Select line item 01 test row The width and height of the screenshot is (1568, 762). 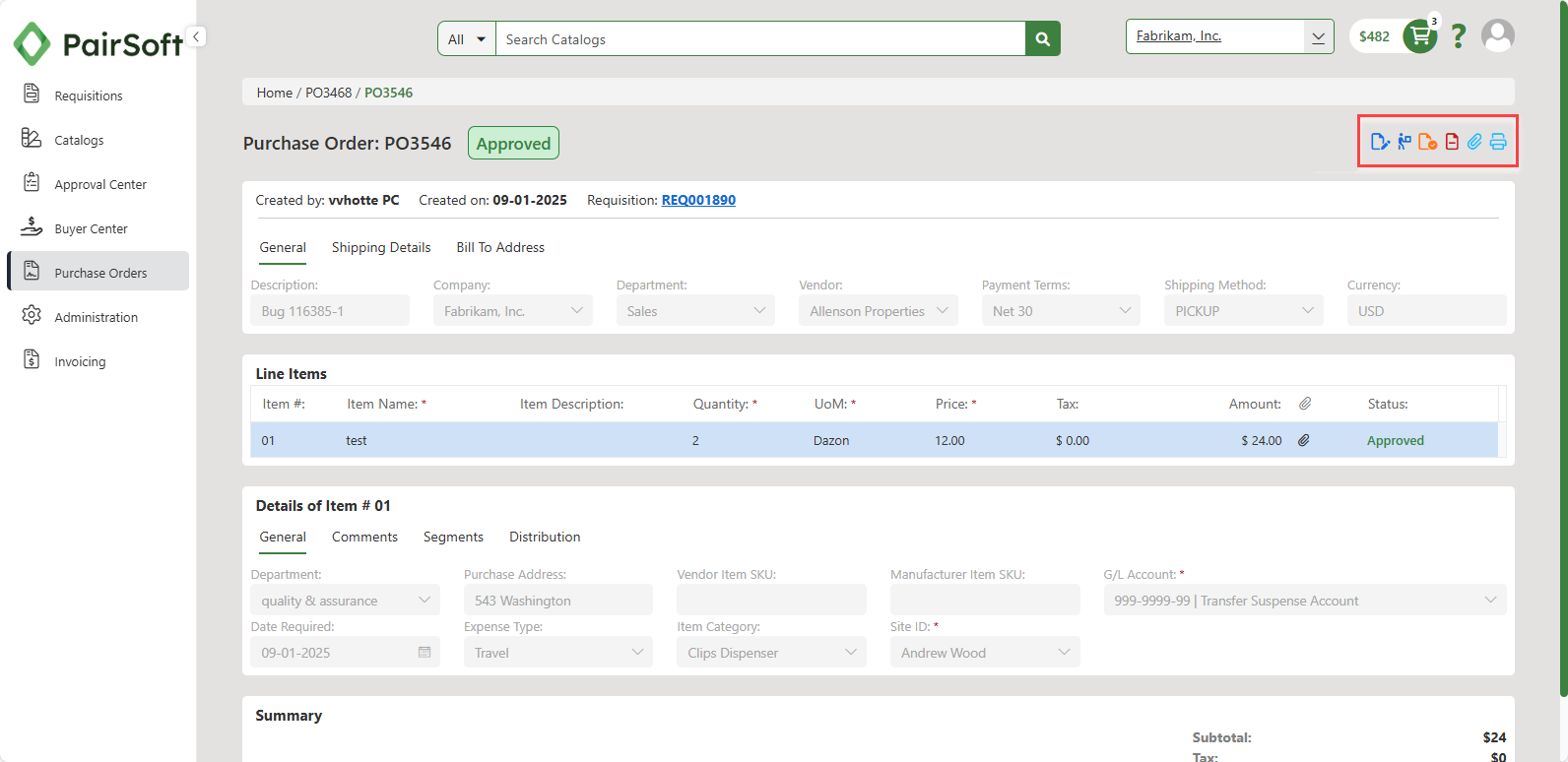875,440
